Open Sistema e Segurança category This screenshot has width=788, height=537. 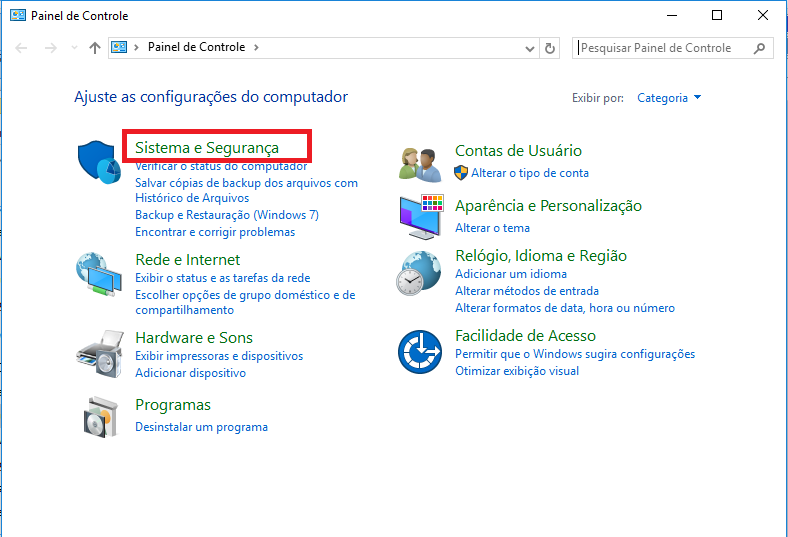tap(207, 148)
